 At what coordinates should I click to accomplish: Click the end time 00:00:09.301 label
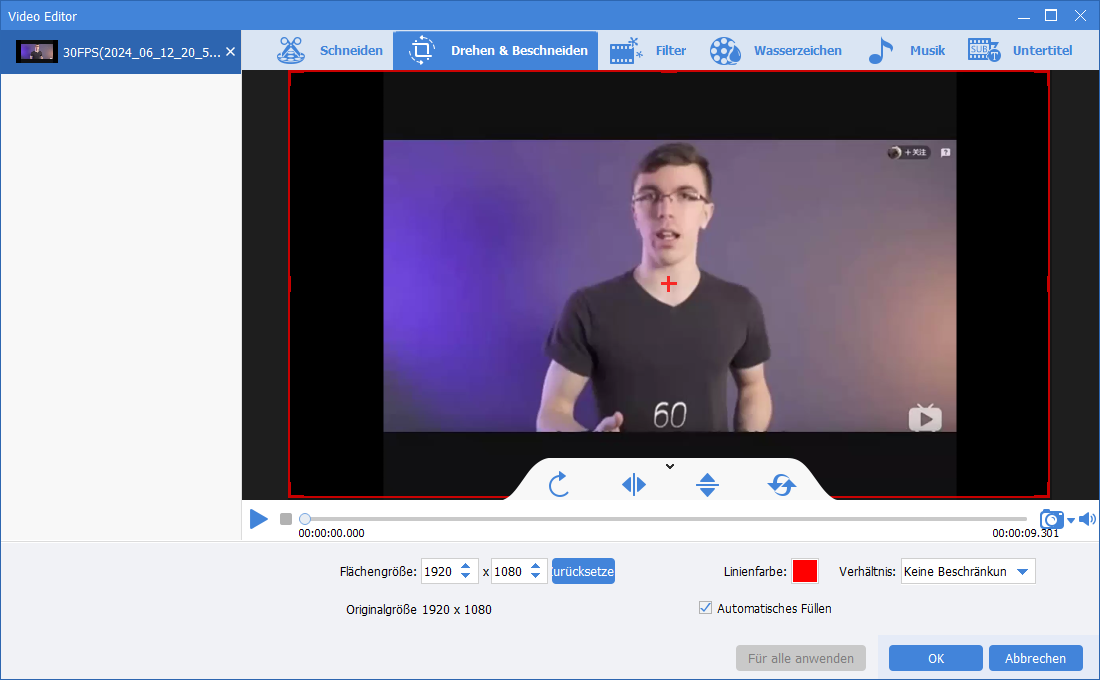1026,533
